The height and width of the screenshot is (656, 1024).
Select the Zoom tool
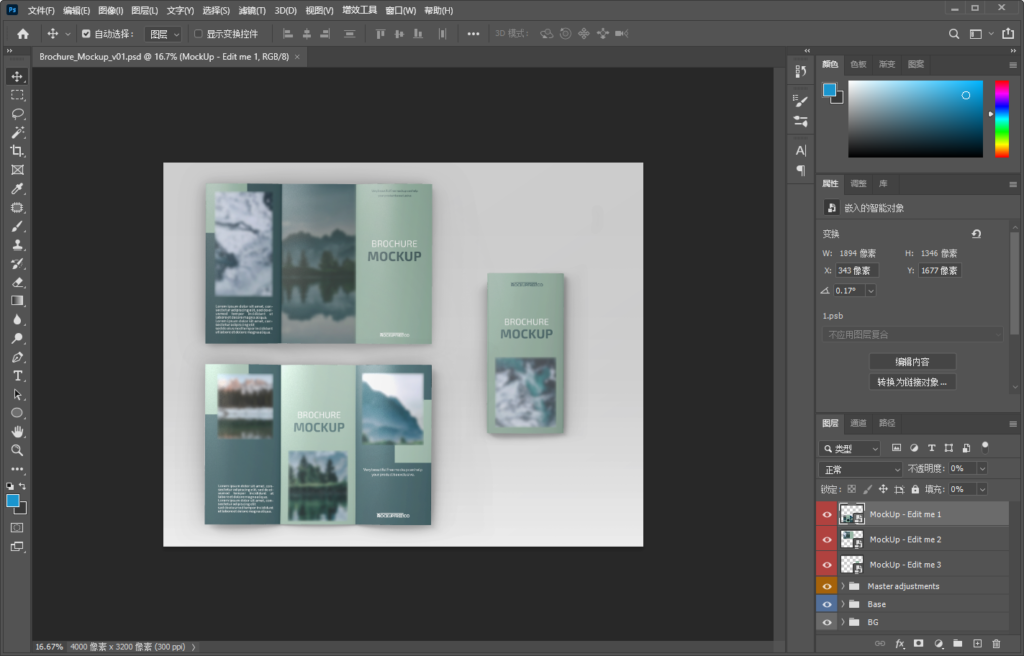[x=17, y=450]
